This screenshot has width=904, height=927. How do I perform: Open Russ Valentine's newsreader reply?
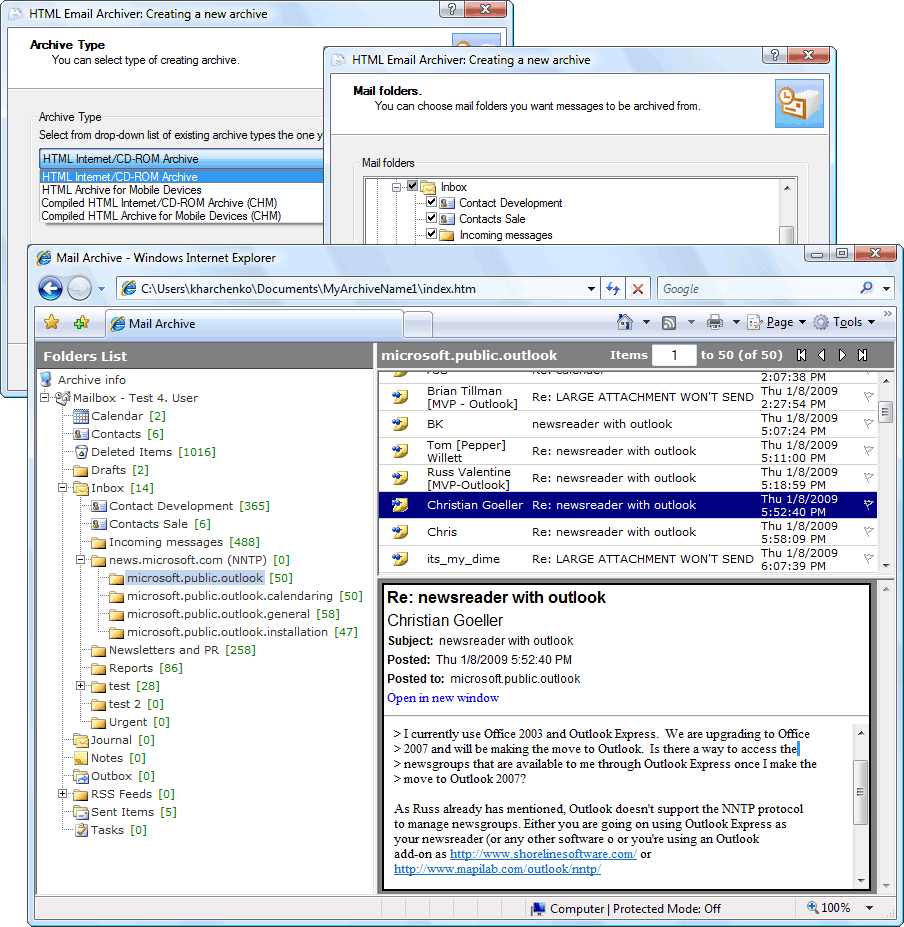627,478
